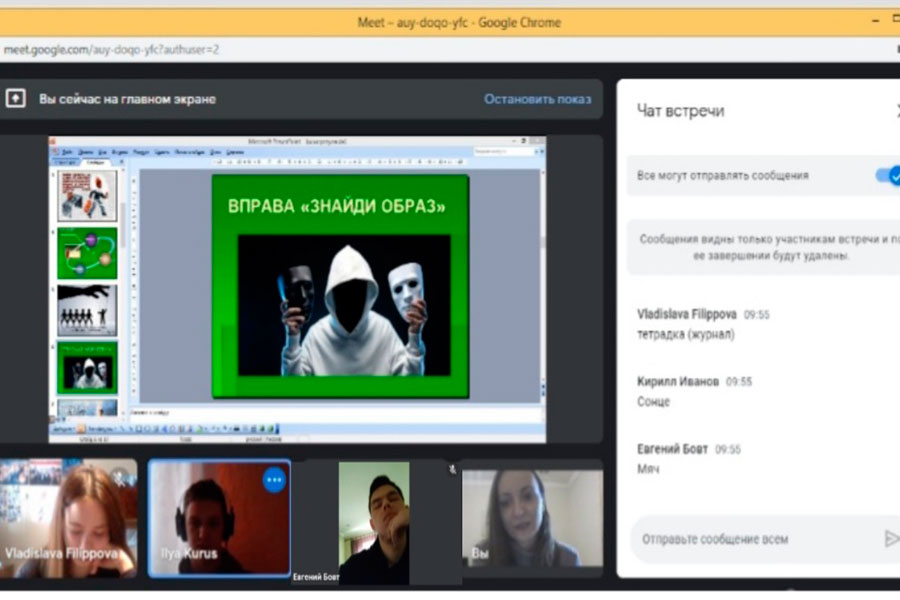
Task: Click the send message arrow icon
Action: [891, 539]
